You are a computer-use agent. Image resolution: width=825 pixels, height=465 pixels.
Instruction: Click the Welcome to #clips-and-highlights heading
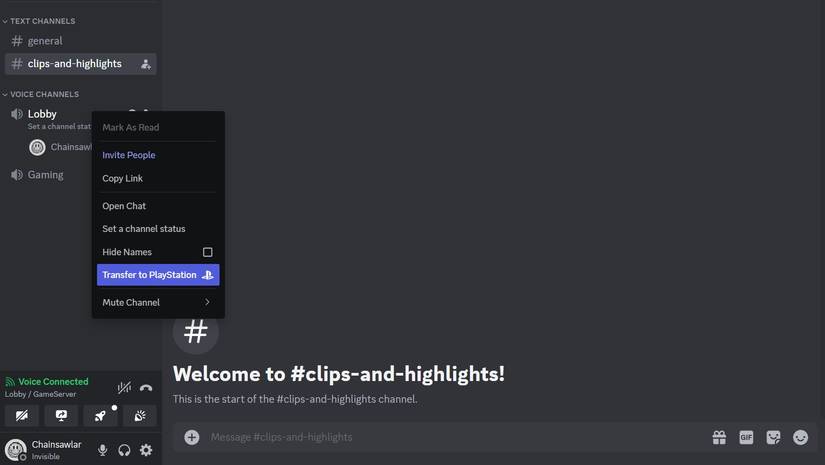click(339, 374)
